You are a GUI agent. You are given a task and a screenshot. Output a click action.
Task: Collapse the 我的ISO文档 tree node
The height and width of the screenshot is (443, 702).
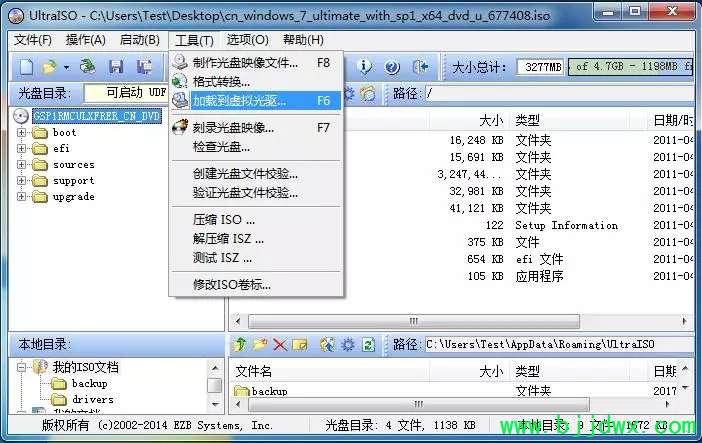[21, 367]
